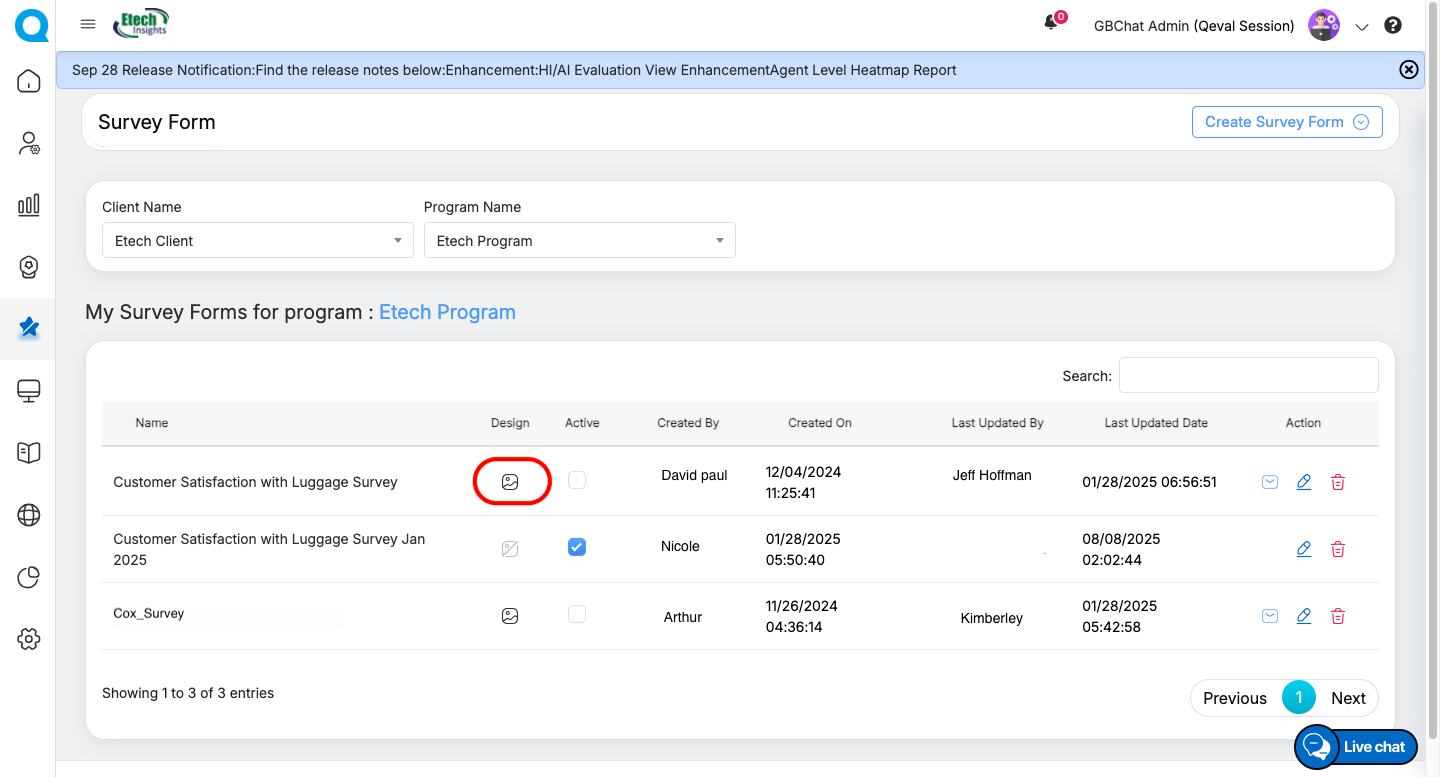Go to the Next page
This screenshot has width=1440, height=777.
point(1348,698)
